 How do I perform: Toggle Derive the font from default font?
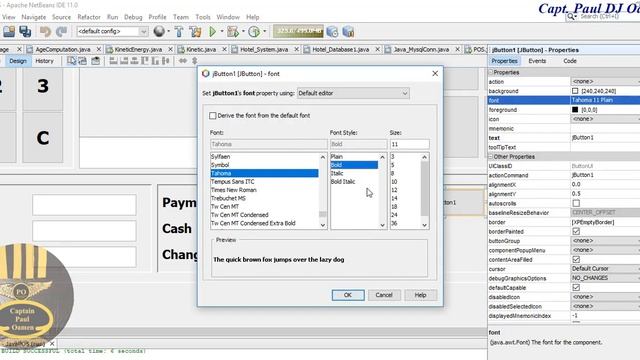(213, 116)
